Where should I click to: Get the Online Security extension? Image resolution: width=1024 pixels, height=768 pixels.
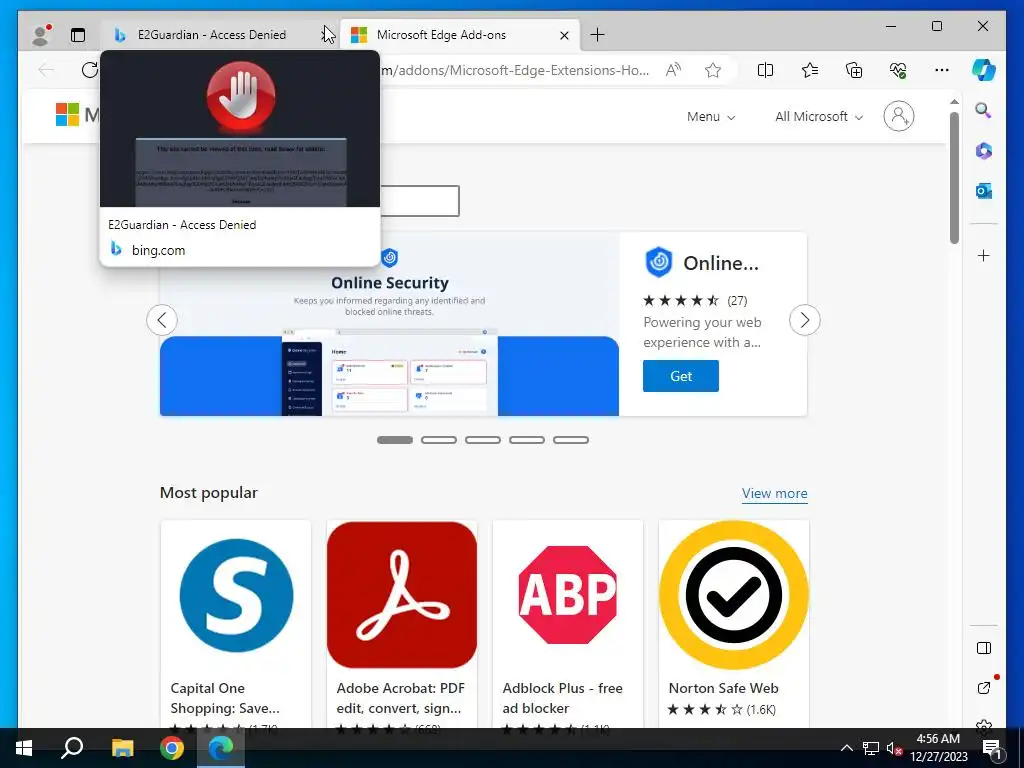tap(680, 376)
